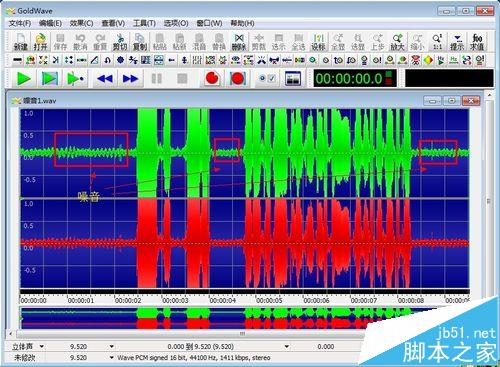Image resolution: width=500 pixels, height=367 pixels.
Task: Open the 编辑(E) menu
Action: [x=50, y=23]
